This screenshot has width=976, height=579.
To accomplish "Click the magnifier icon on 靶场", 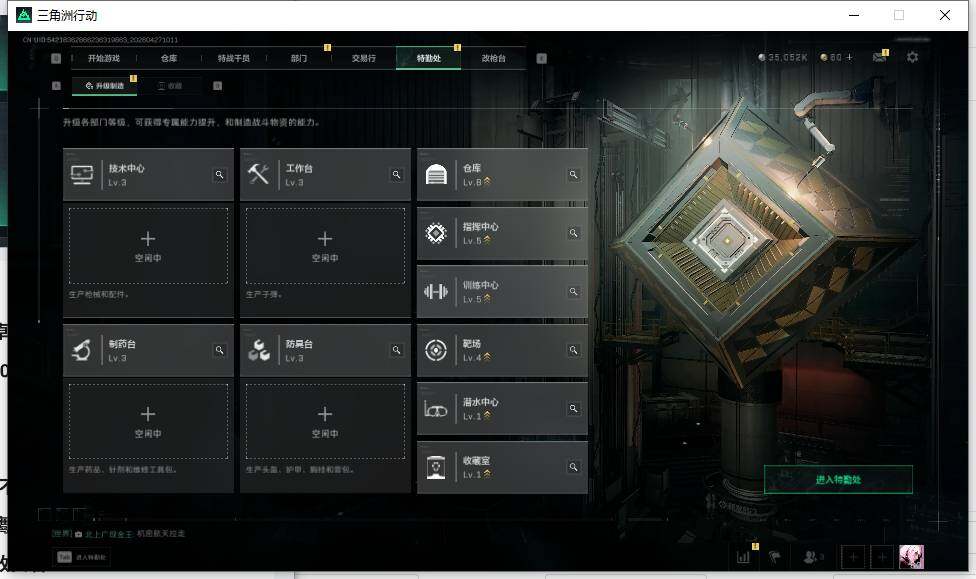I will point(573,351).
